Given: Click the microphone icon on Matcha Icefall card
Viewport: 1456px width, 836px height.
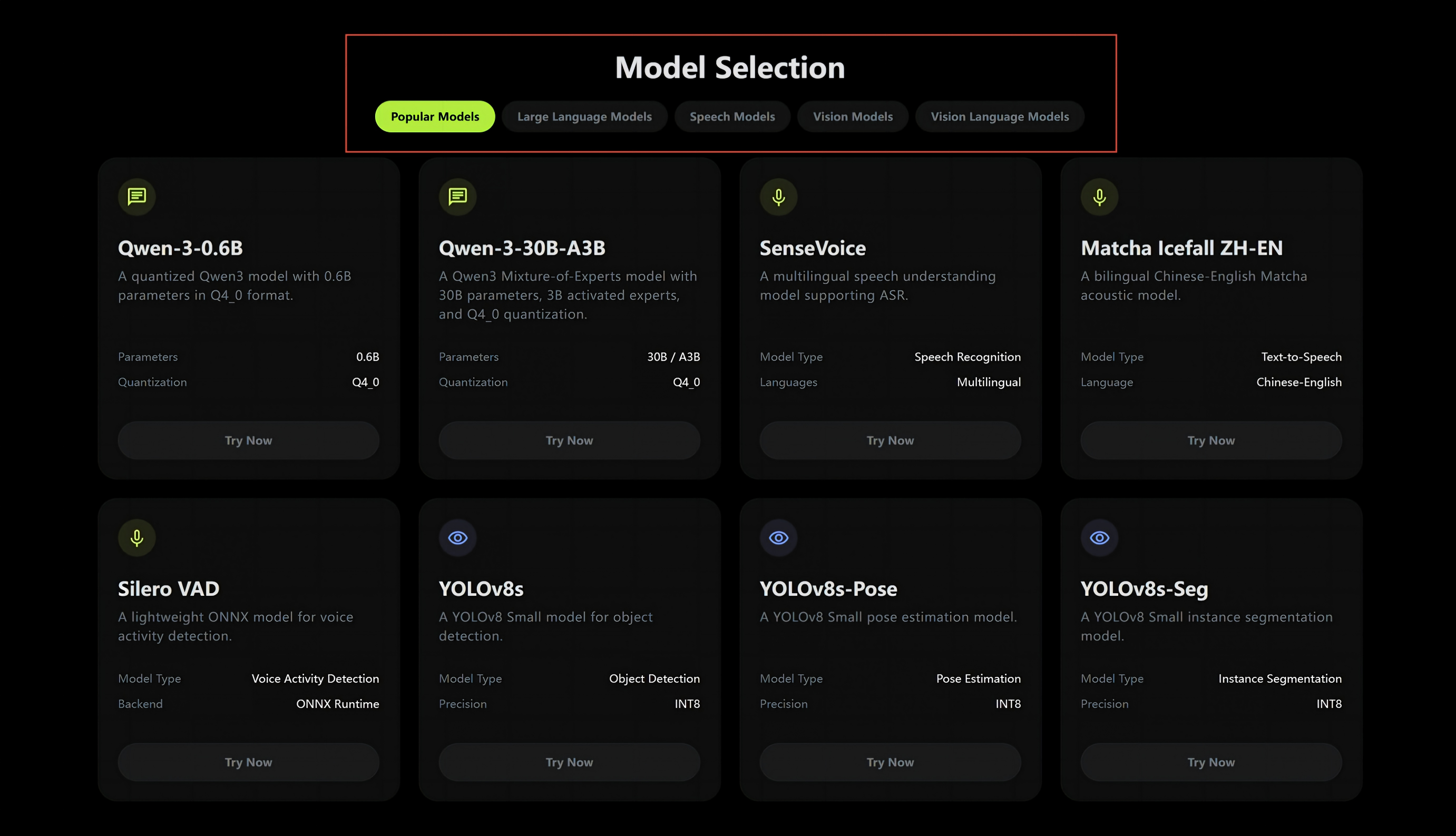Looking at the screenshot, I should point(1099,197).
